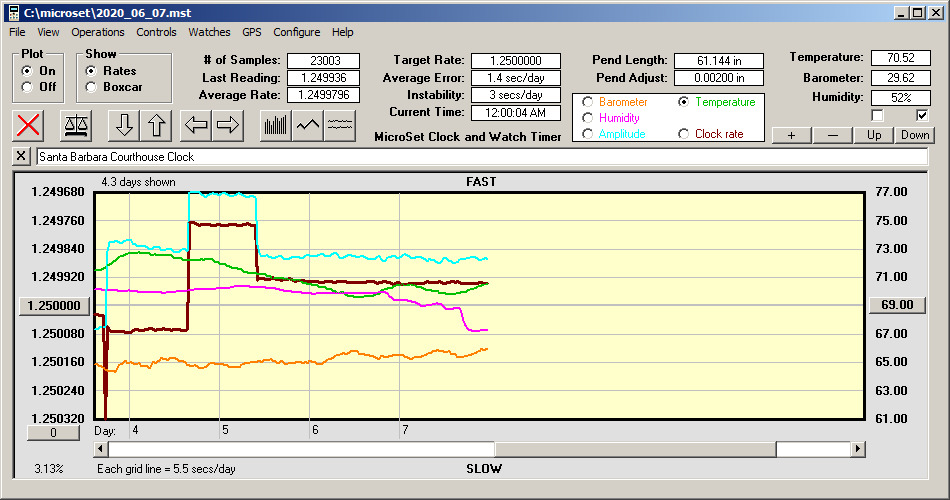
Task: Click the Down button
Action: [x=914, y=135]
